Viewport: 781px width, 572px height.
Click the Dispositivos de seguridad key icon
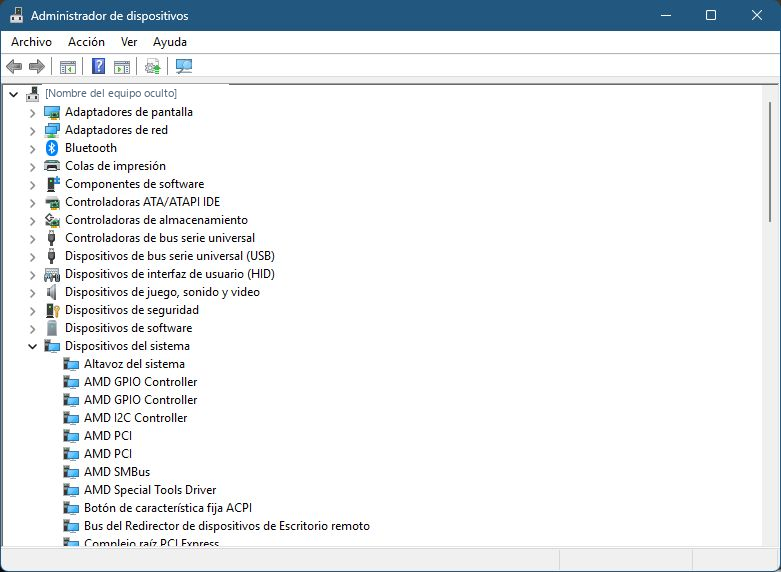point(52,310)
